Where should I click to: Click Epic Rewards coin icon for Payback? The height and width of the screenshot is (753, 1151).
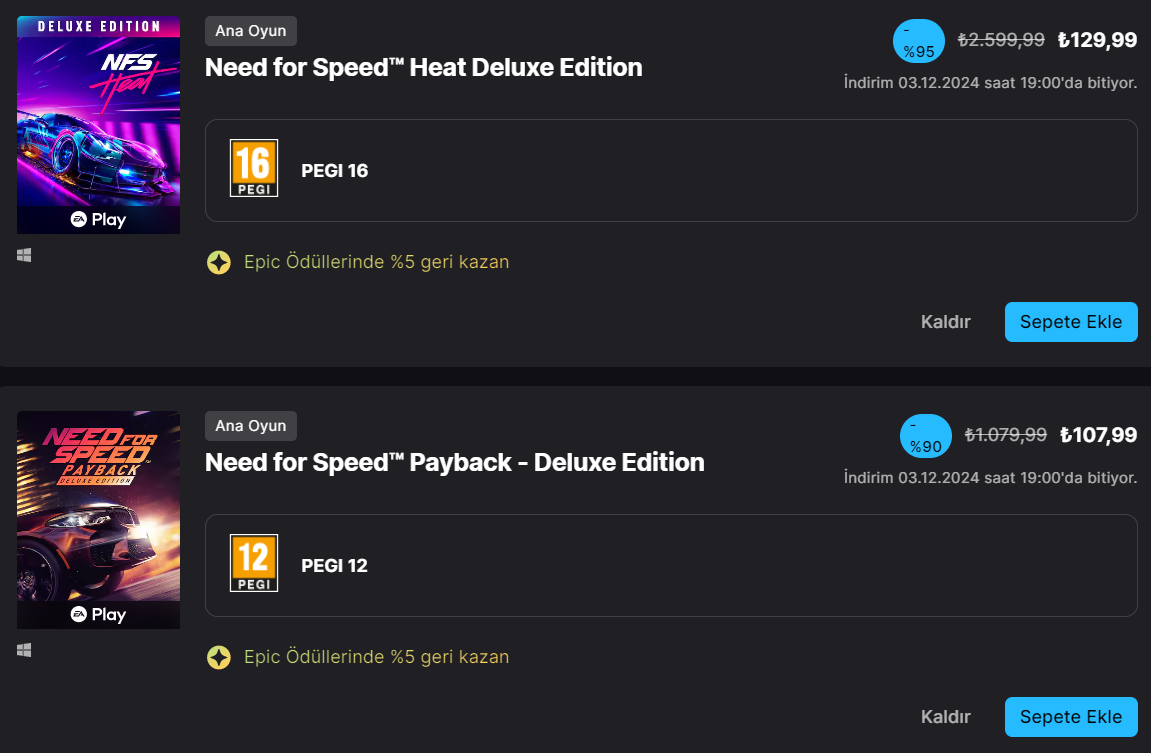click(218, 657)
